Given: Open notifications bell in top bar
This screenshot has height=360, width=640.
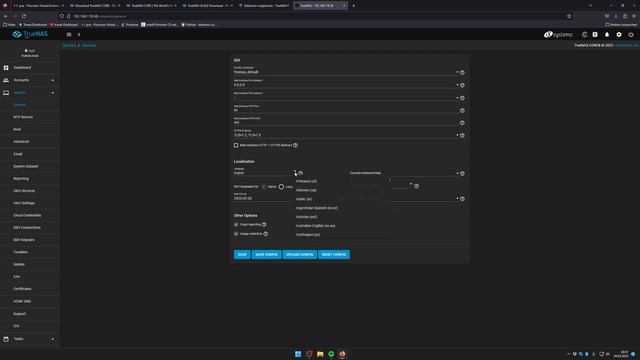Looking at the screenshot, I should click(x=607, y=35).
